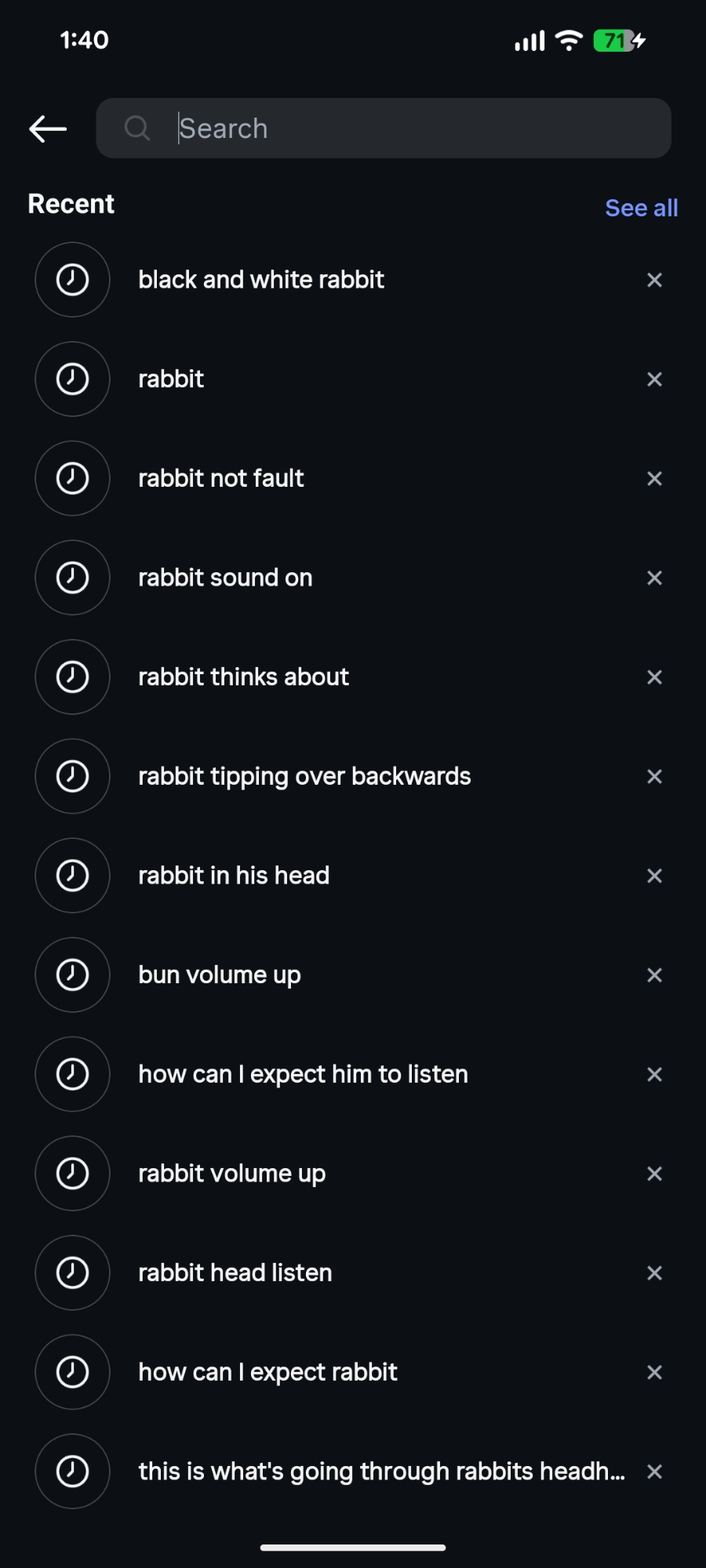The image size is (706, 1568).
Task: Open 'rabbit head listen' recent search
Action: (235, 1272)
